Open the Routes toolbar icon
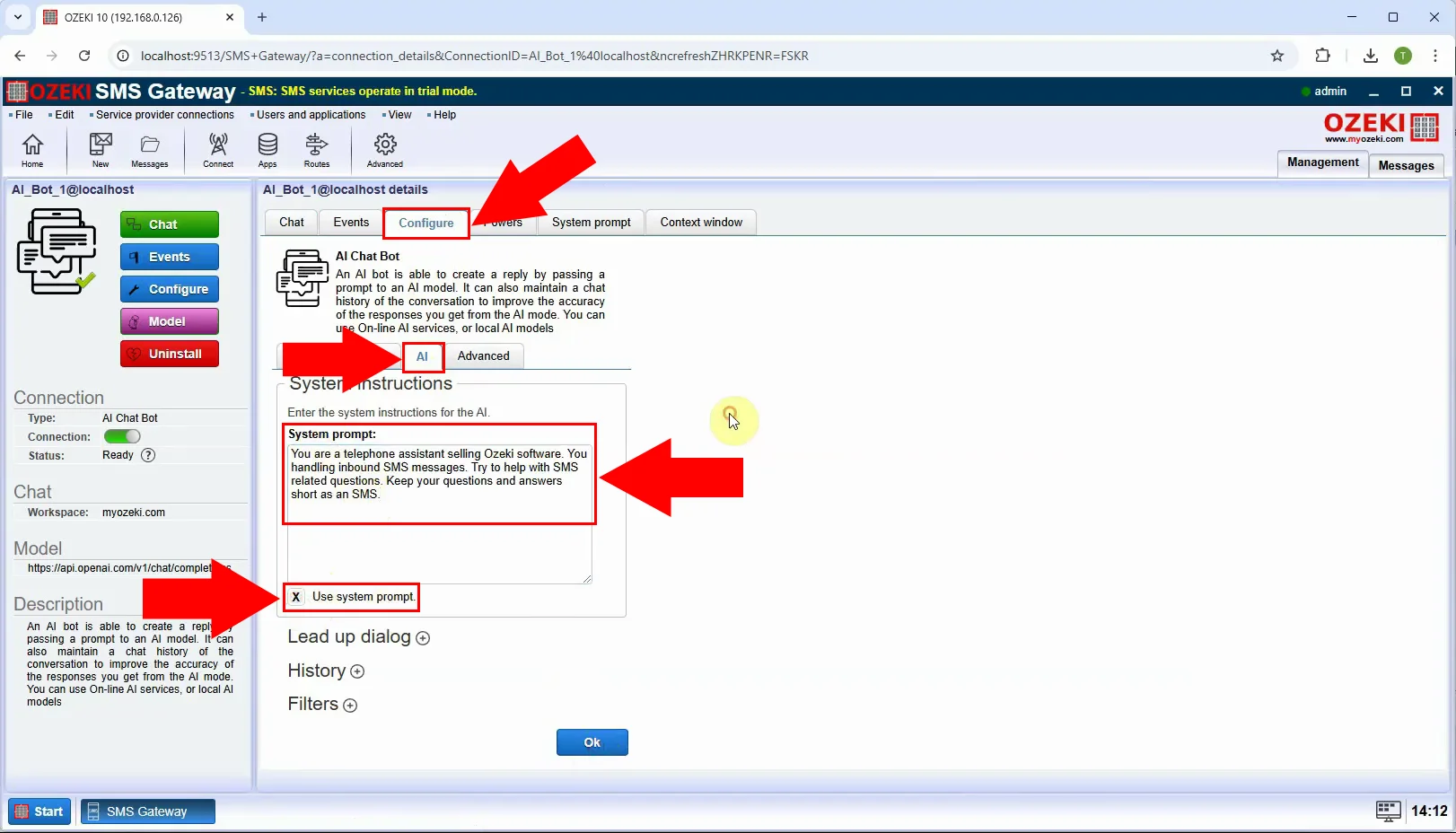1456x833 pixels. tap(317, 150)
